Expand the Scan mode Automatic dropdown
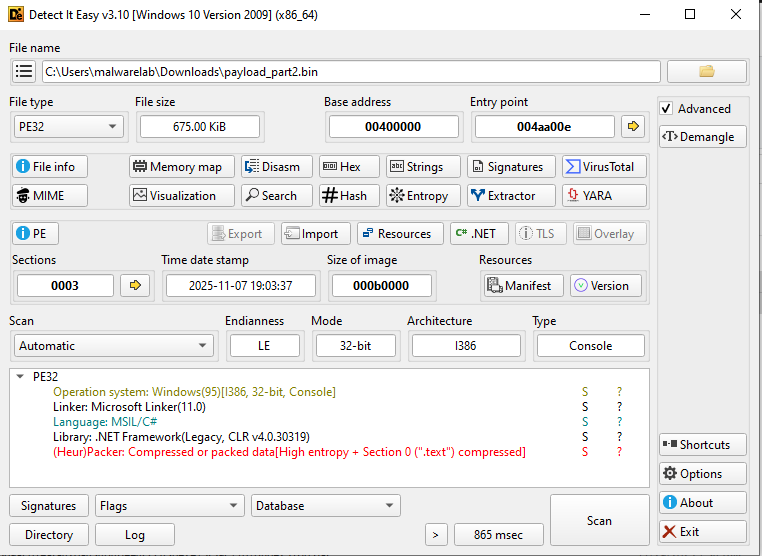This screenshot has width=762, height=556. point(113,346)
